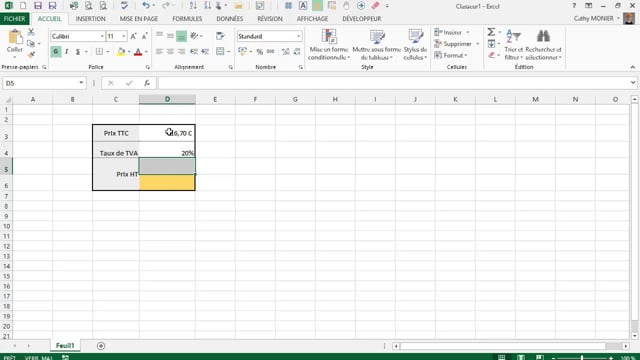Click the Prix TTC label cell
Image resolution: width=640 pixels, height=360 pixels.
click(x=116, y=133)
